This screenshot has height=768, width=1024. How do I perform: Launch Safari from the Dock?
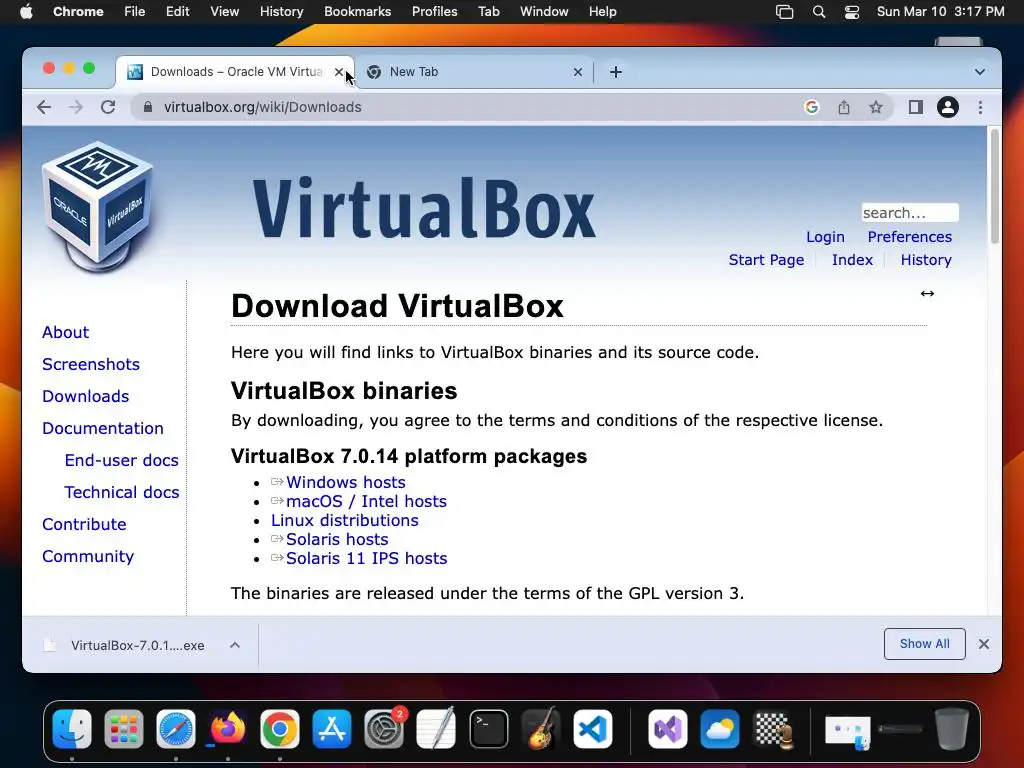176,729
